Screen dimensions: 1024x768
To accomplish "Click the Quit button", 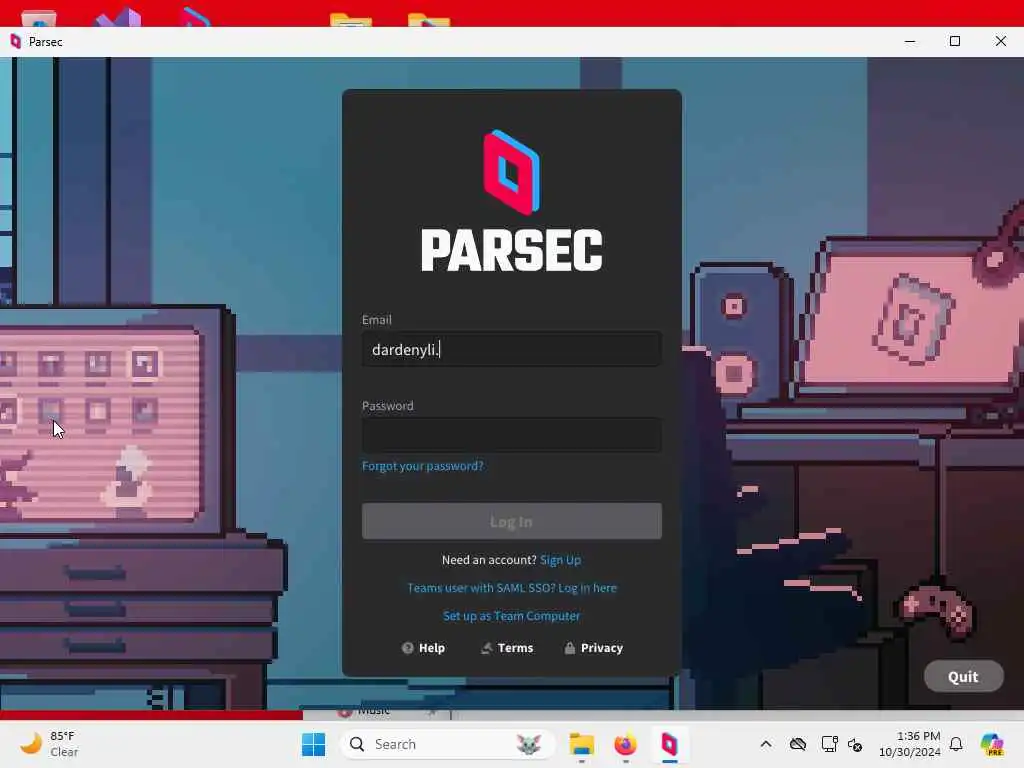I will pos(963,677).
